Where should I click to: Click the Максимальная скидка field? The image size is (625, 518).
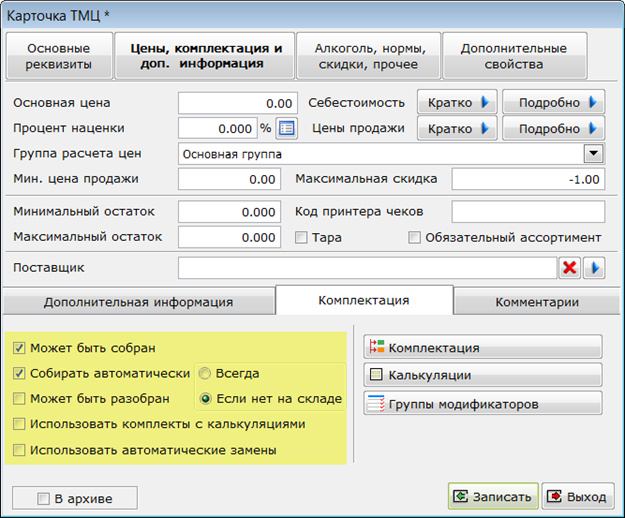528,179
